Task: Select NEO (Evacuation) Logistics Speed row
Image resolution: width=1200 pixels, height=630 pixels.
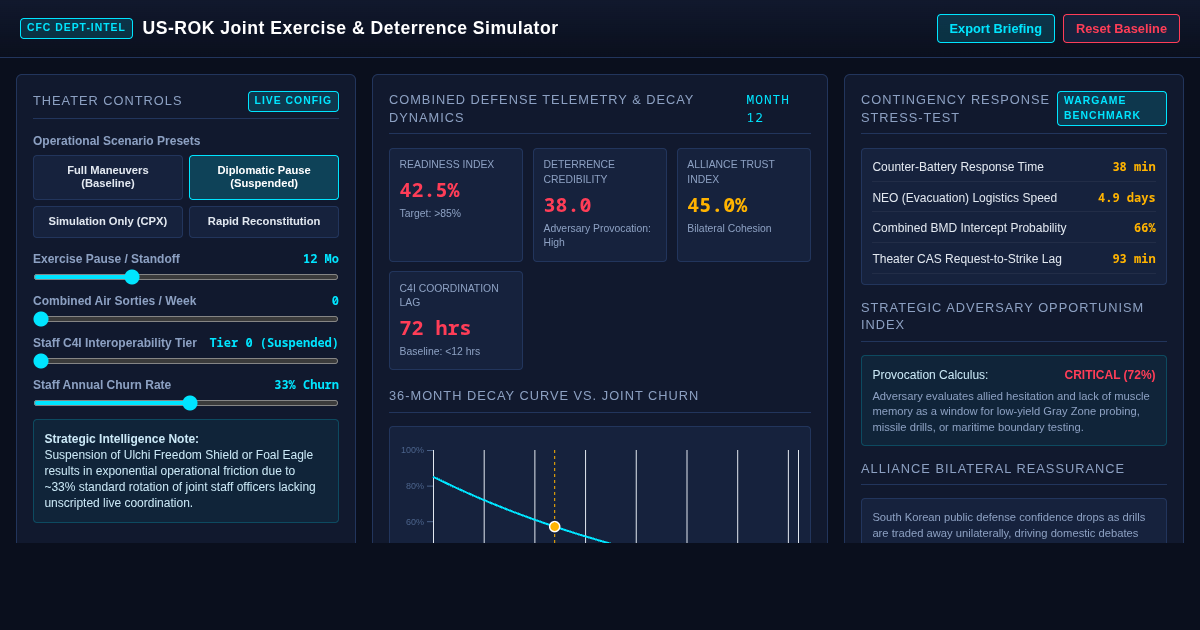Action: click(x=1014, y=198)
